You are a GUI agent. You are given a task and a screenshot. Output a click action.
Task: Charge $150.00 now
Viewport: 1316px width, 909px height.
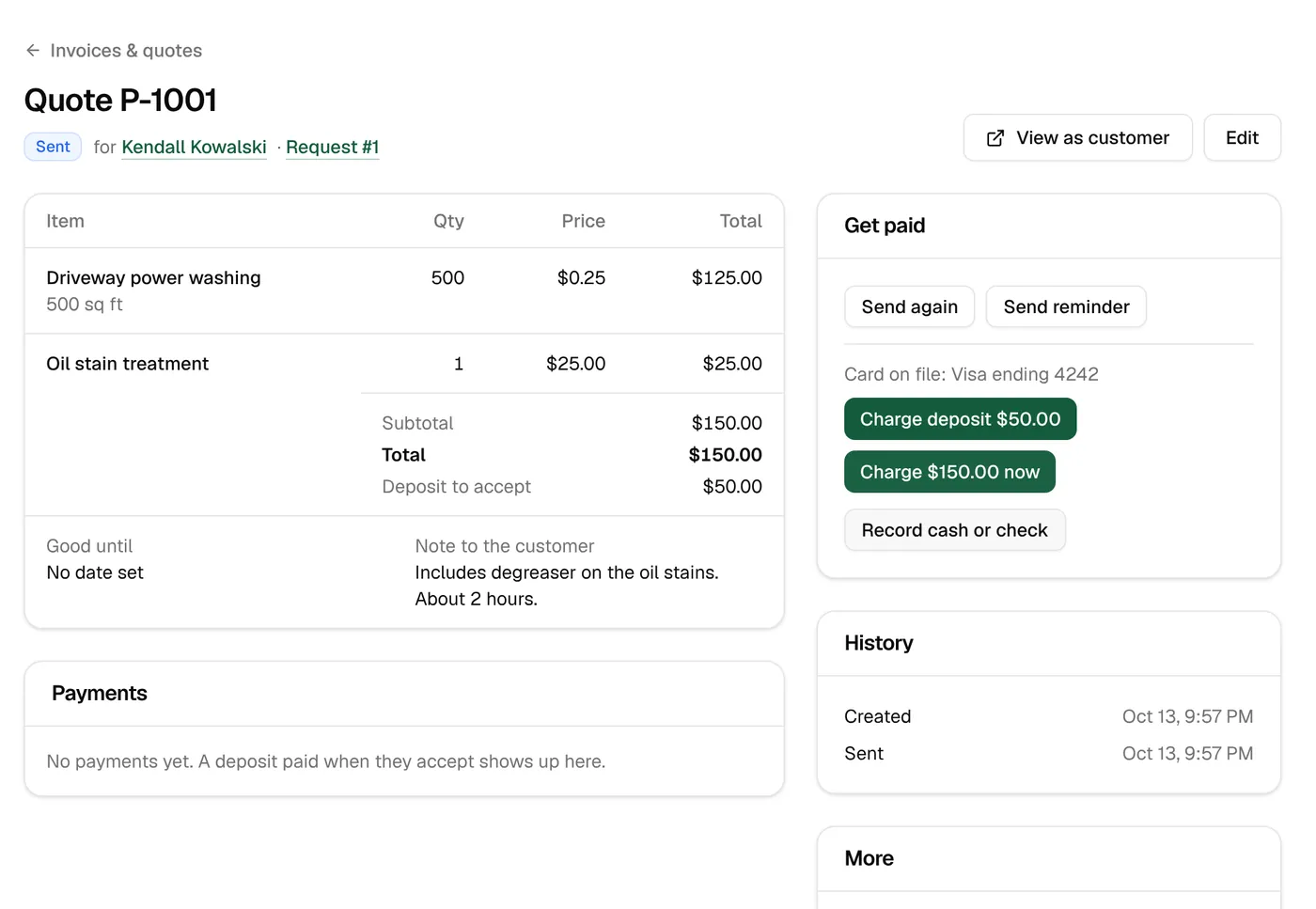[949, 472]
